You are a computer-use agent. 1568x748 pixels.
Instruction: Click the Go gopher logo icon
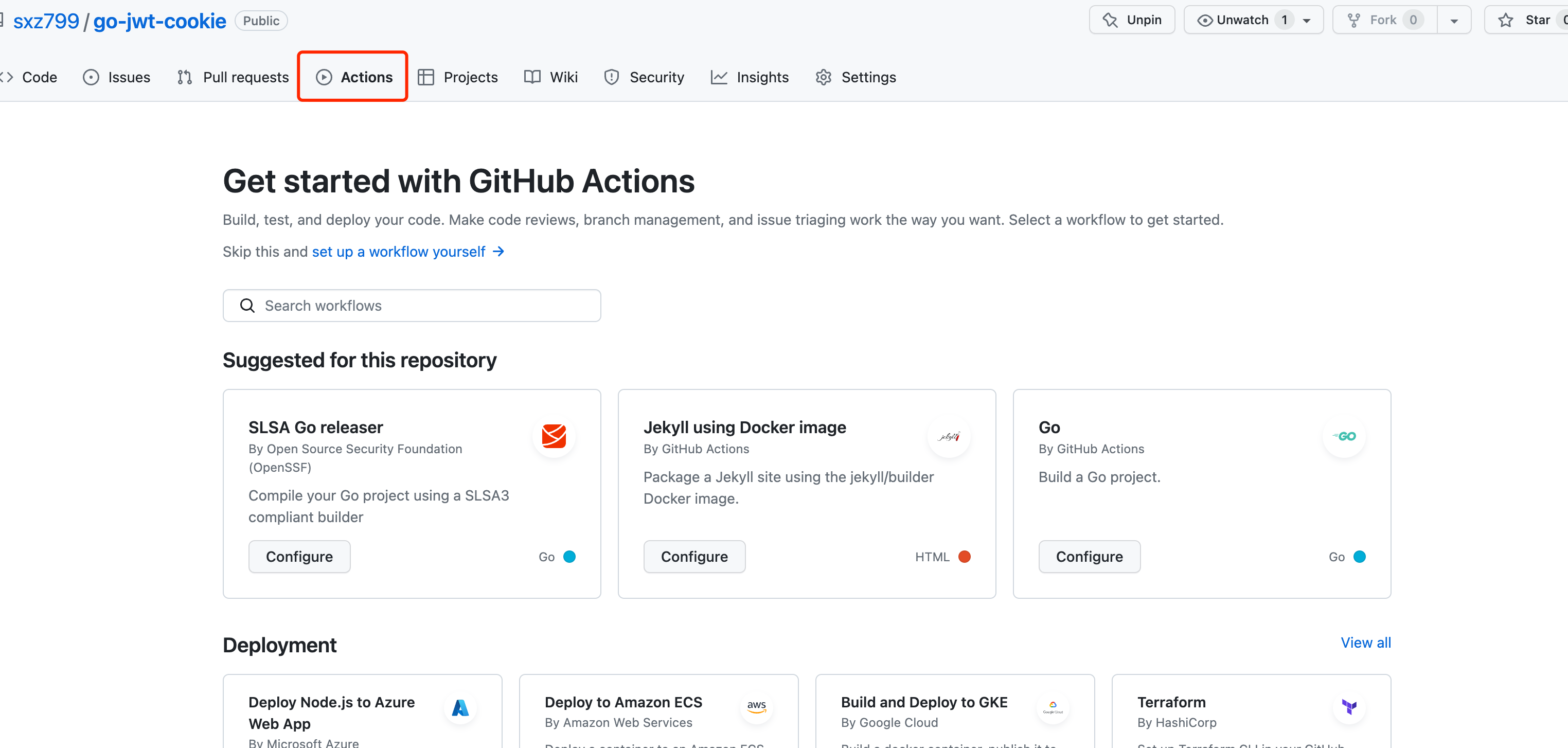1344,436
